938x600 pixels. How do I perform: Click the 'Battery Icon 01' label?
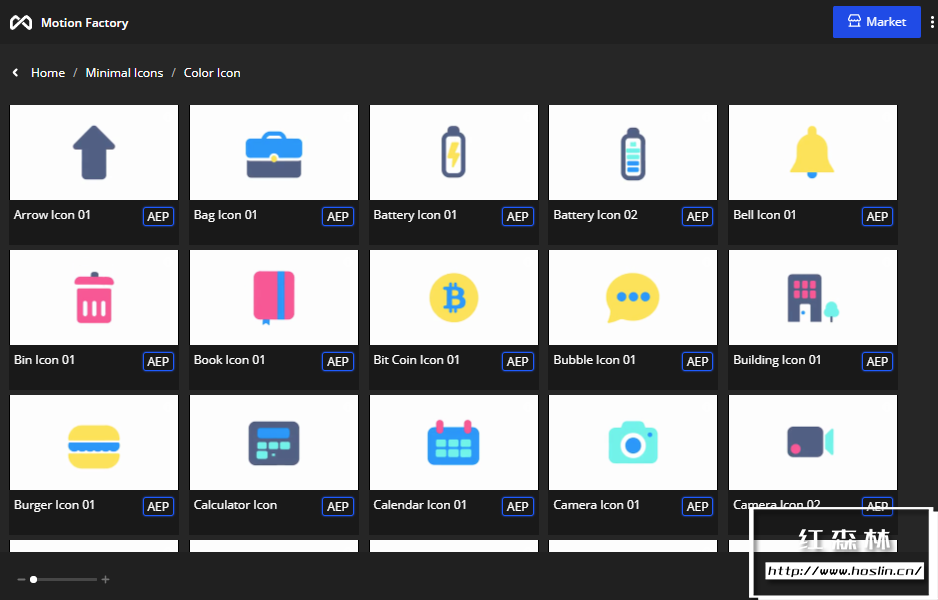(415, 215)
